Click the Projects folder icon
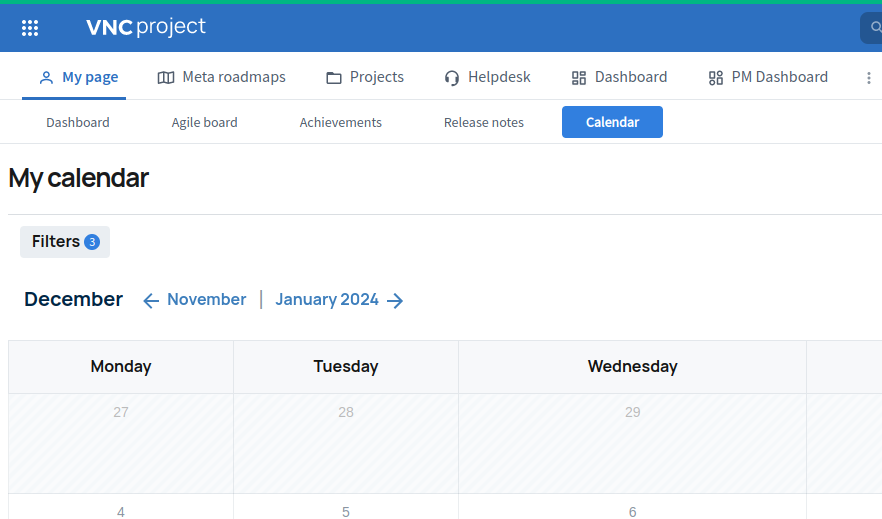 pos(334,78)
